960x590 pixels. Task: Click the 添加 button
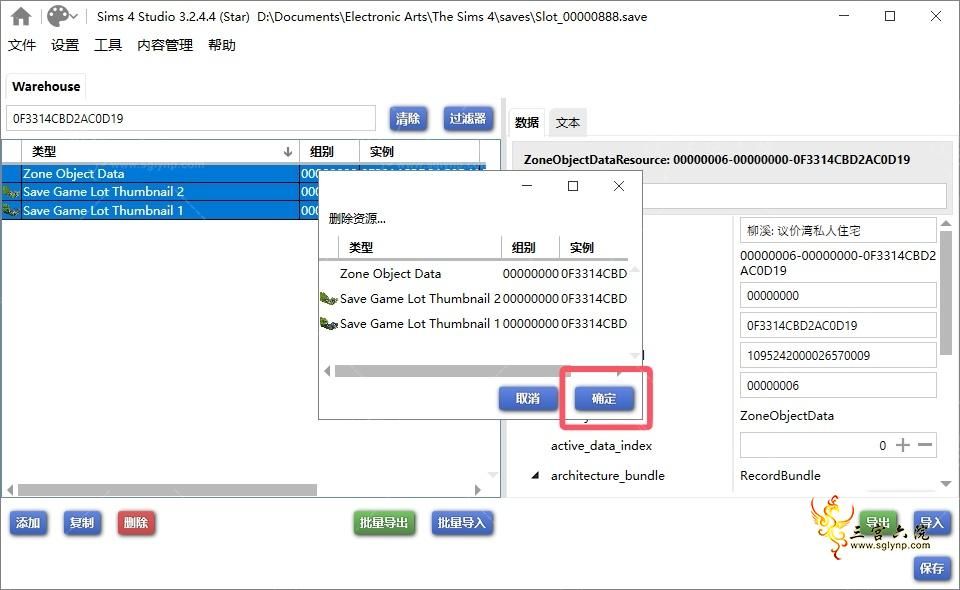pyautogui.click(x=28, y=523)
